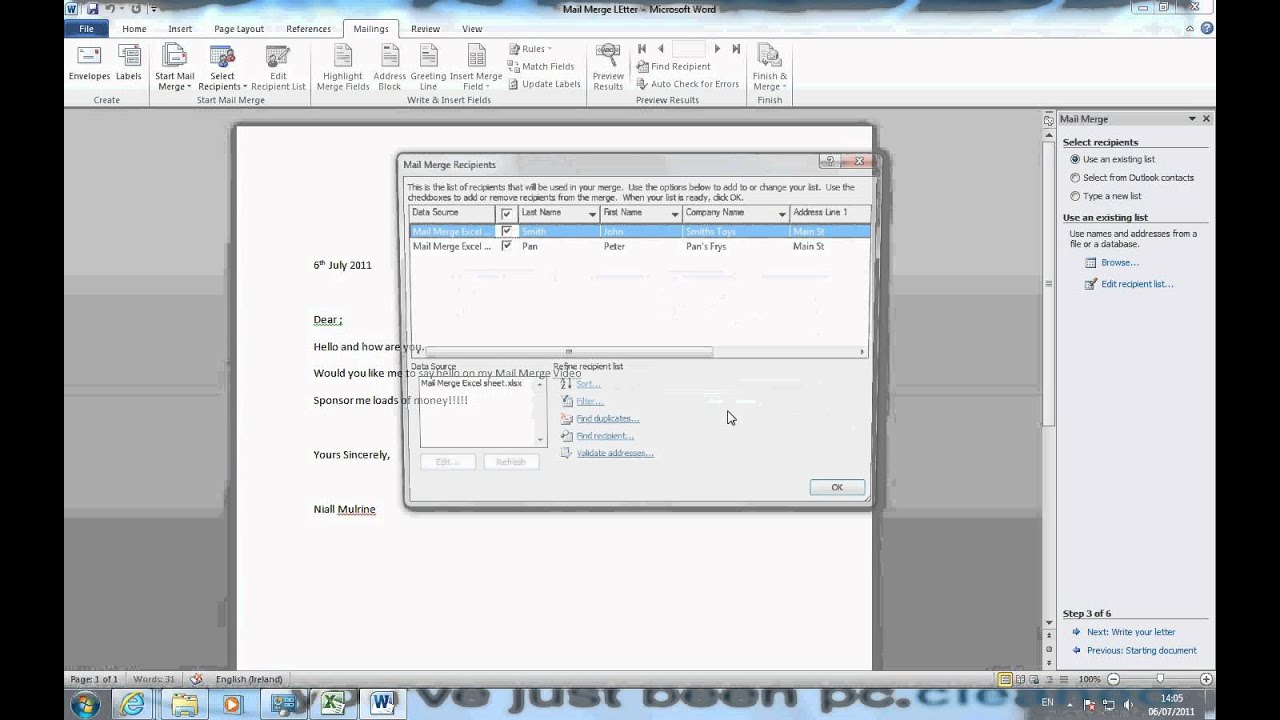Click the Match Fields command
This screenshot has width=1280, height=720.
click(541, 66)
